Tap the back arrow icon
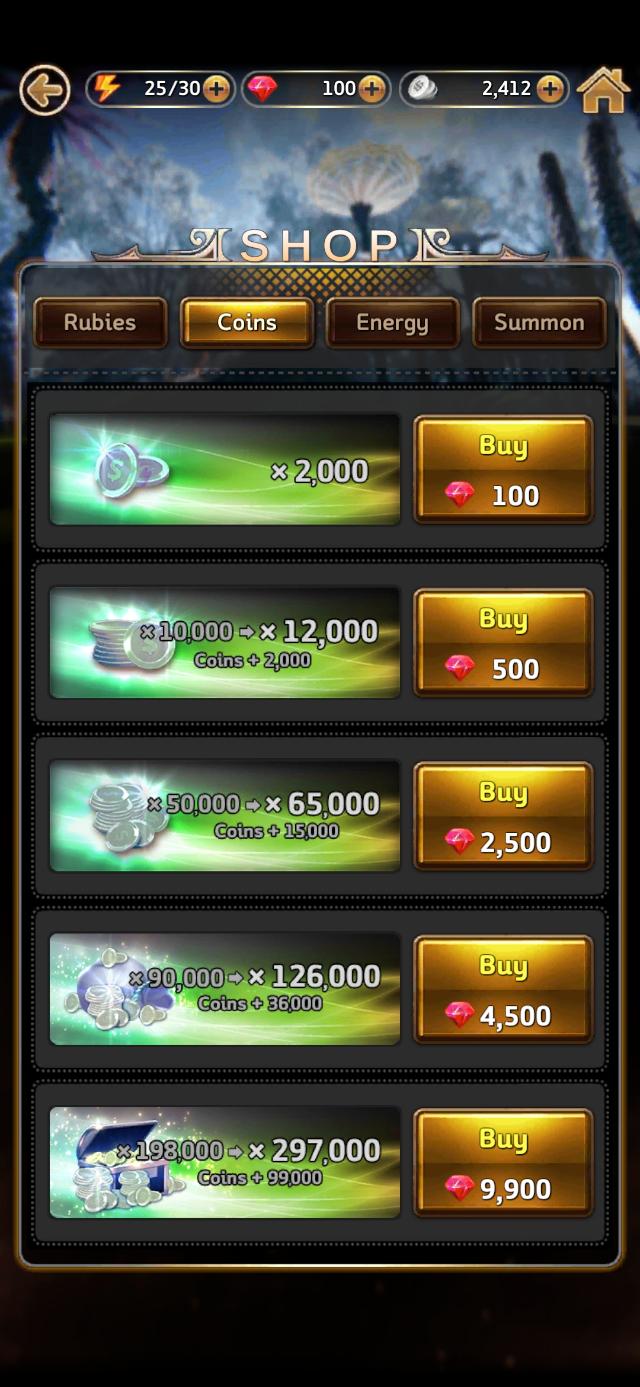Image resolution: width=640 pixels, height=1387 pixels. tap(44, 91)
